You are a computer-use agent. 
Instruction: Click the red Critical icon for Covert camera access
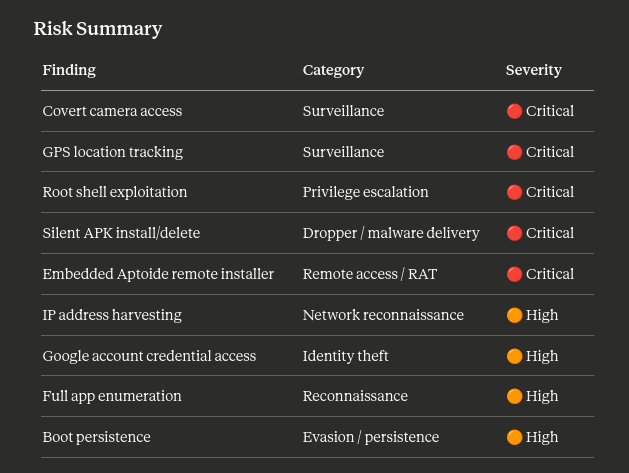coord(514,111)
